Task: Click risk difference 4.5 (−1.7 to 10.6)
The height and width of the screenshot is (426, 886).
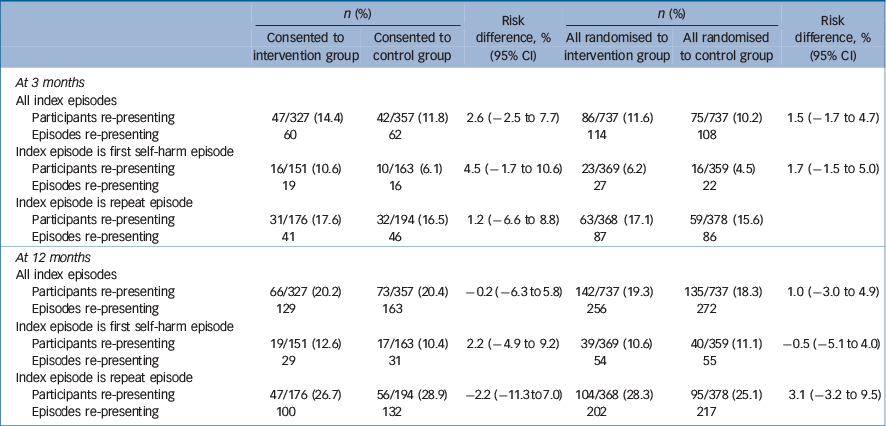Action: point(510,168)
